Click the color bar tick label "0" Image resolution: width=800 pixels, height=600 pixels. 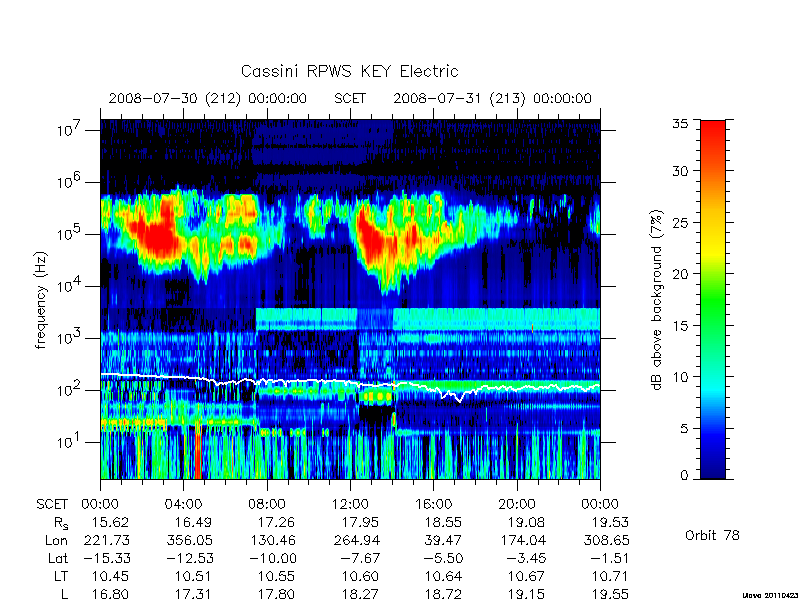684,476
